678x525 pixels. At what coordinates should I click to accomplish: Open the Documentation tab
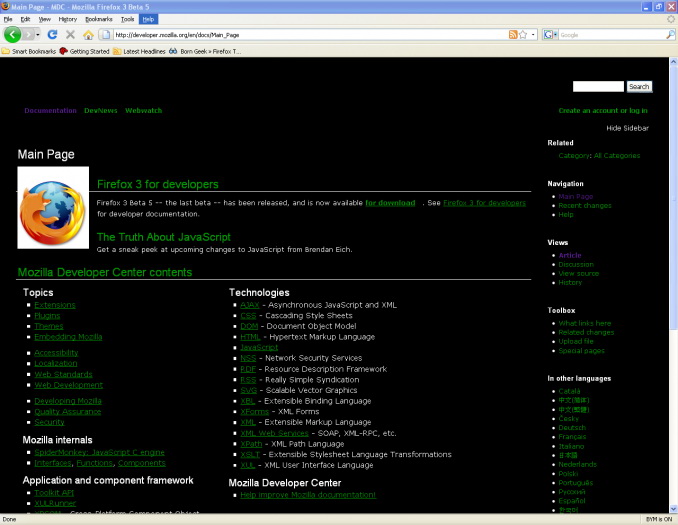(51, 111)
